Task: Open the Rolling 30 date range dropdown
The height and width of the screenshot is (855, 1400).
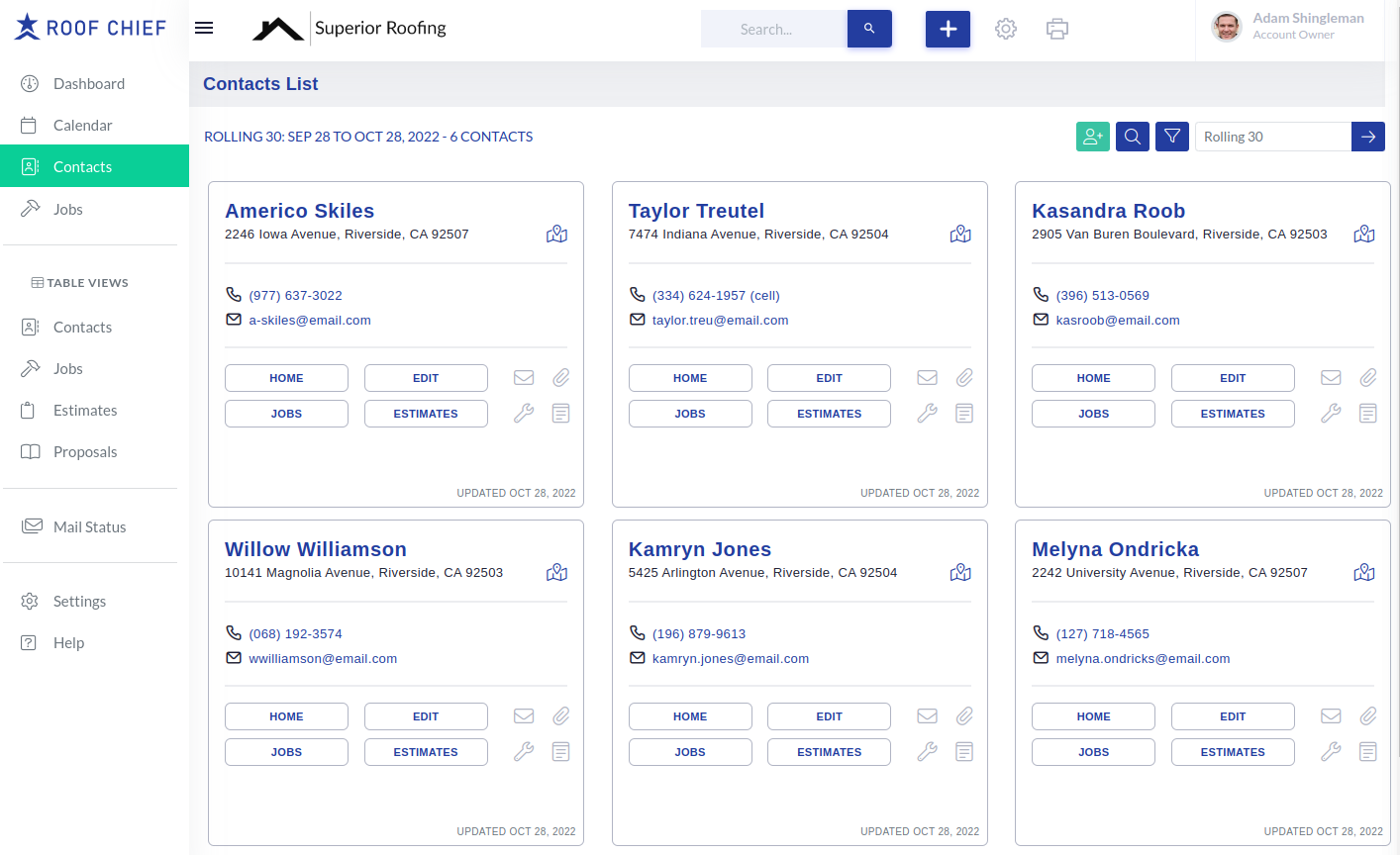Action: [1272, 137]
